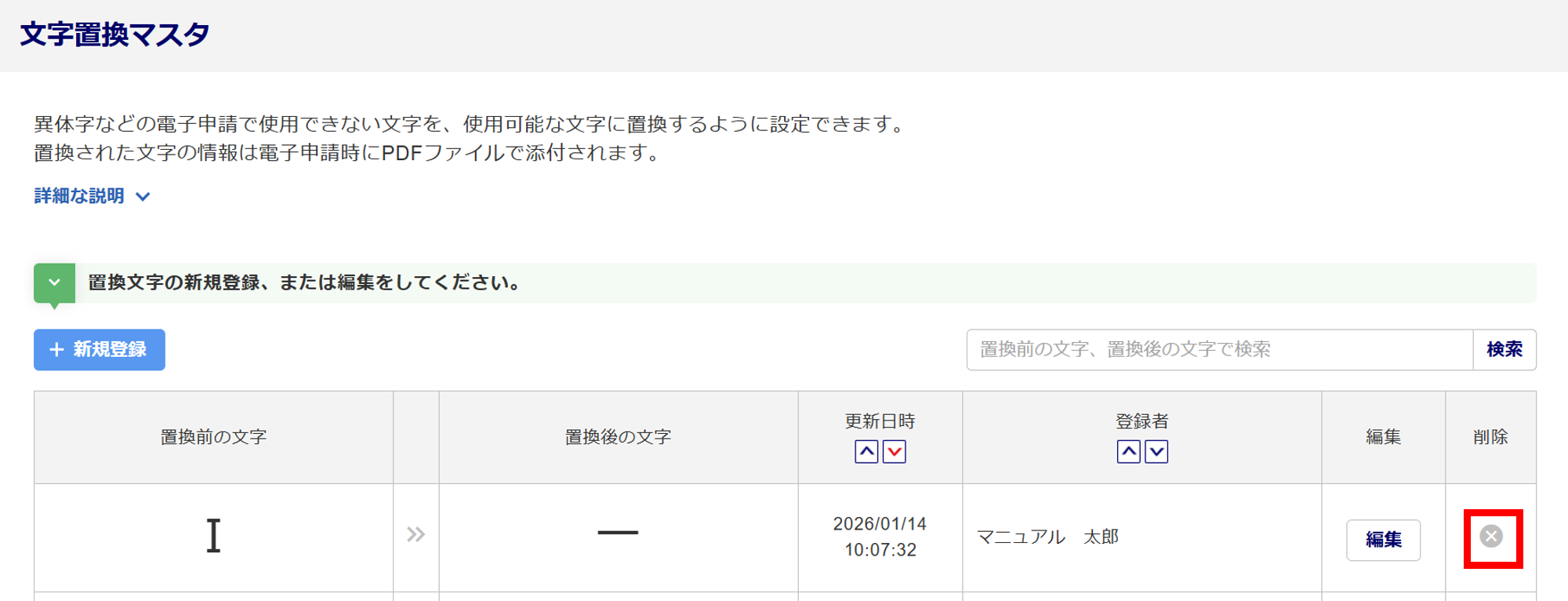Click the 置換前の文字 column header

click(213, 437)
